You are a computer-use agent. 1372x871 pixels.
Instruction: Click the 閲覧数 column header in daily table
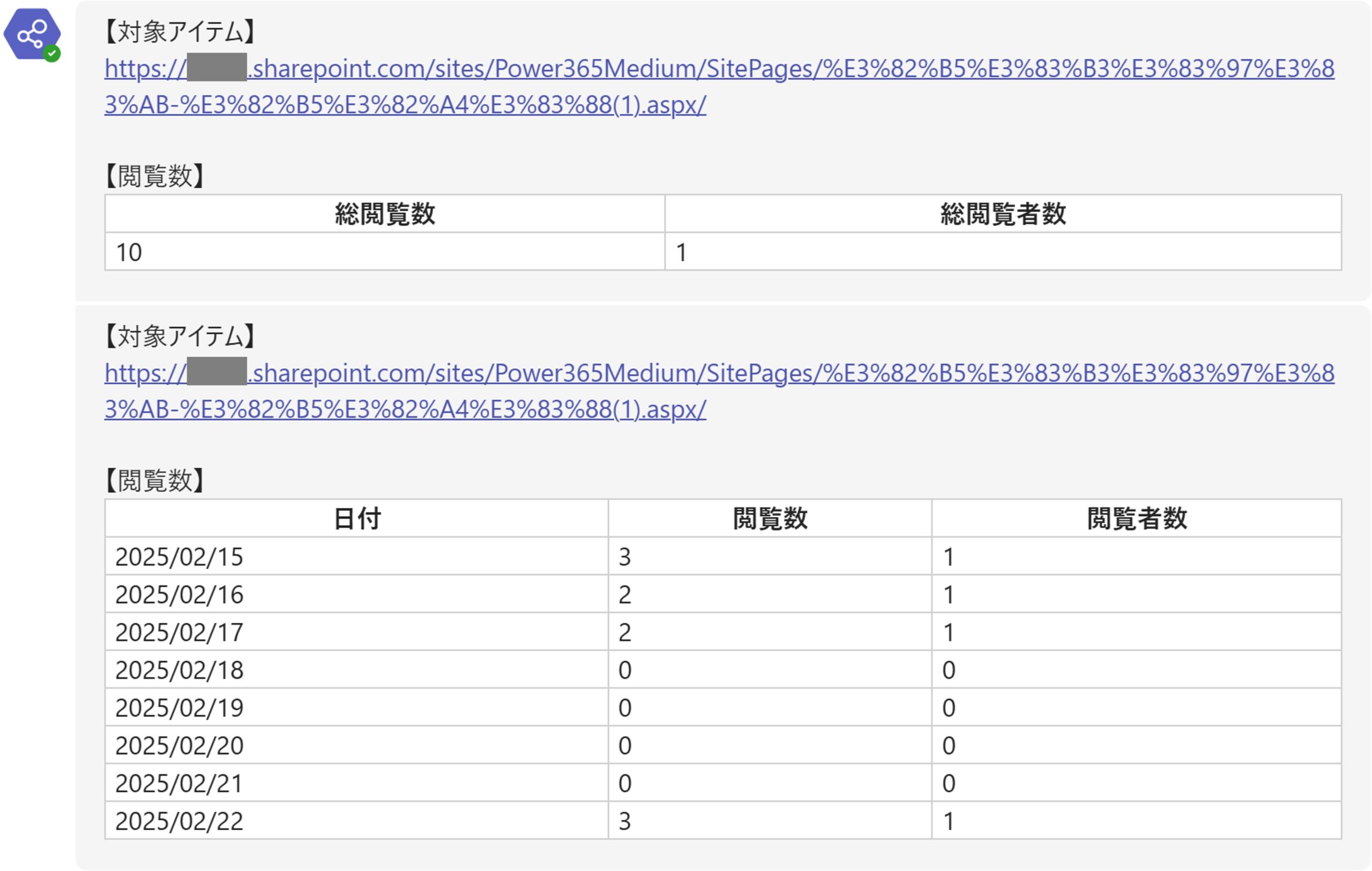(769, 518)
